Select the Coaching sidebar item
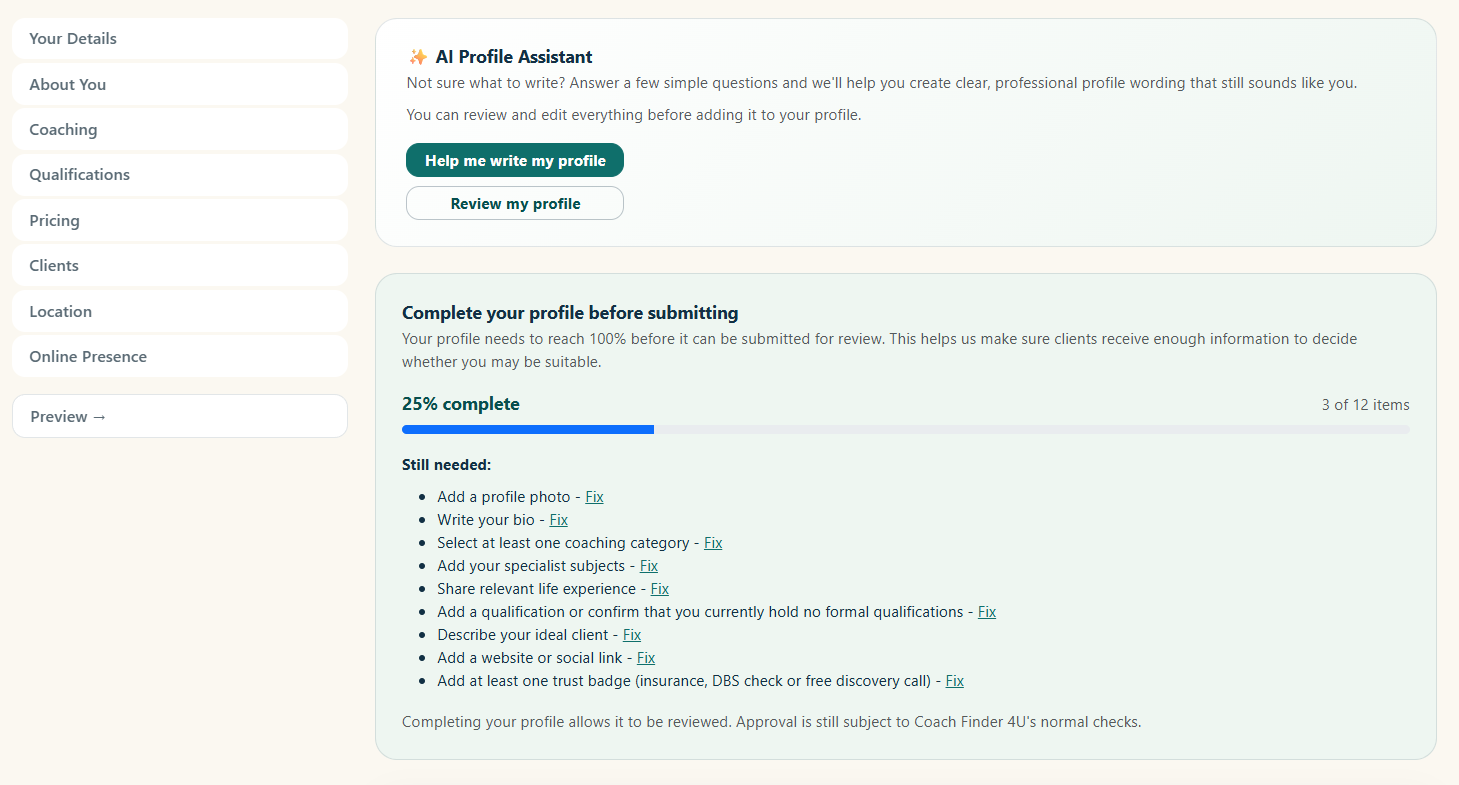1459x785 pixels. click(x=180, y=130)
